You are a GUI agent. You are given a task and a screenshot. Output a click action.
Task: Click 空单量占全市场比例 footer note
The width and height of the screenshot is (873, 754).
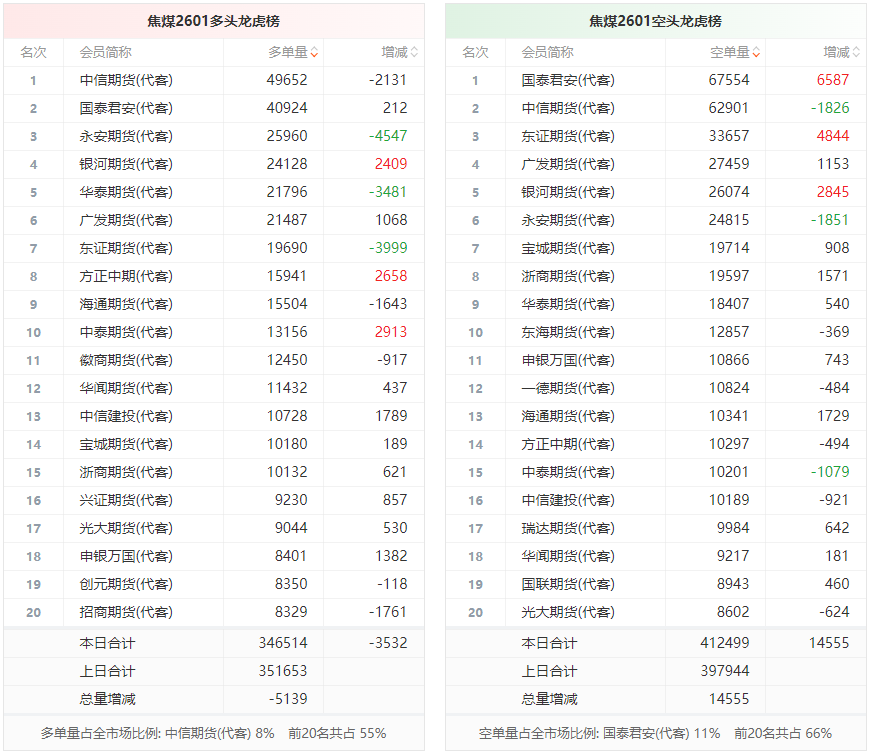[x=655, y=733]
